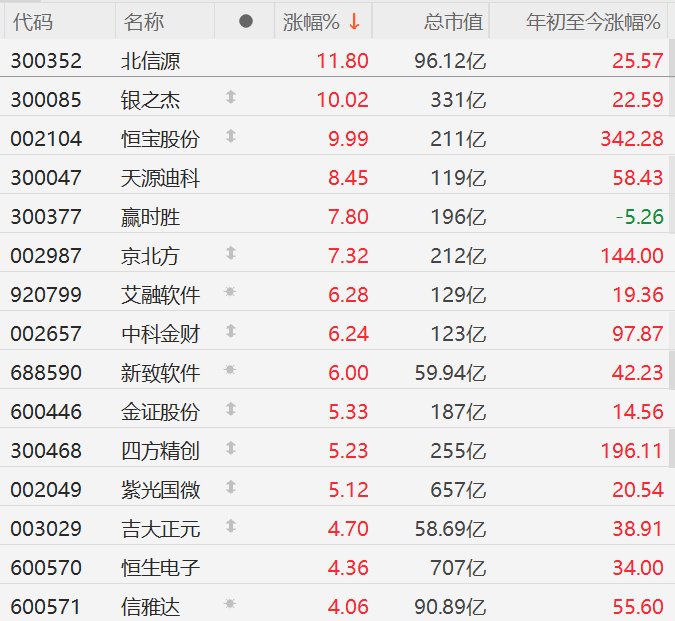
Task: Click the margin-trading arrow icon in 银之杰 row
Action: click(231, 97)
